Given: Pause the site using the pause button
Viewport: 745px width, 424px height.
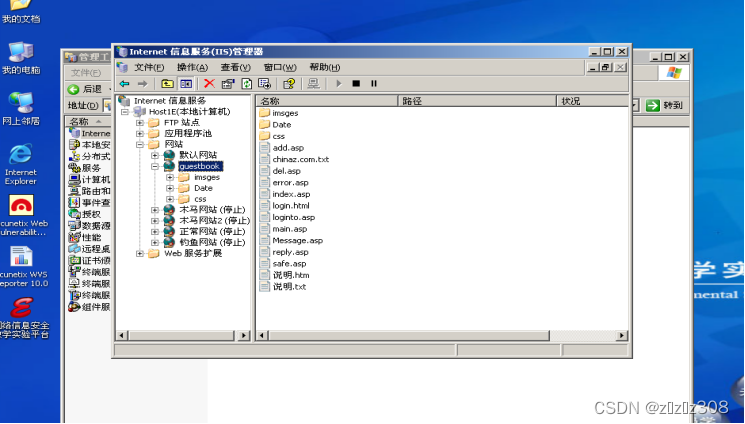Looking at the screenshot, I should 374,84.
